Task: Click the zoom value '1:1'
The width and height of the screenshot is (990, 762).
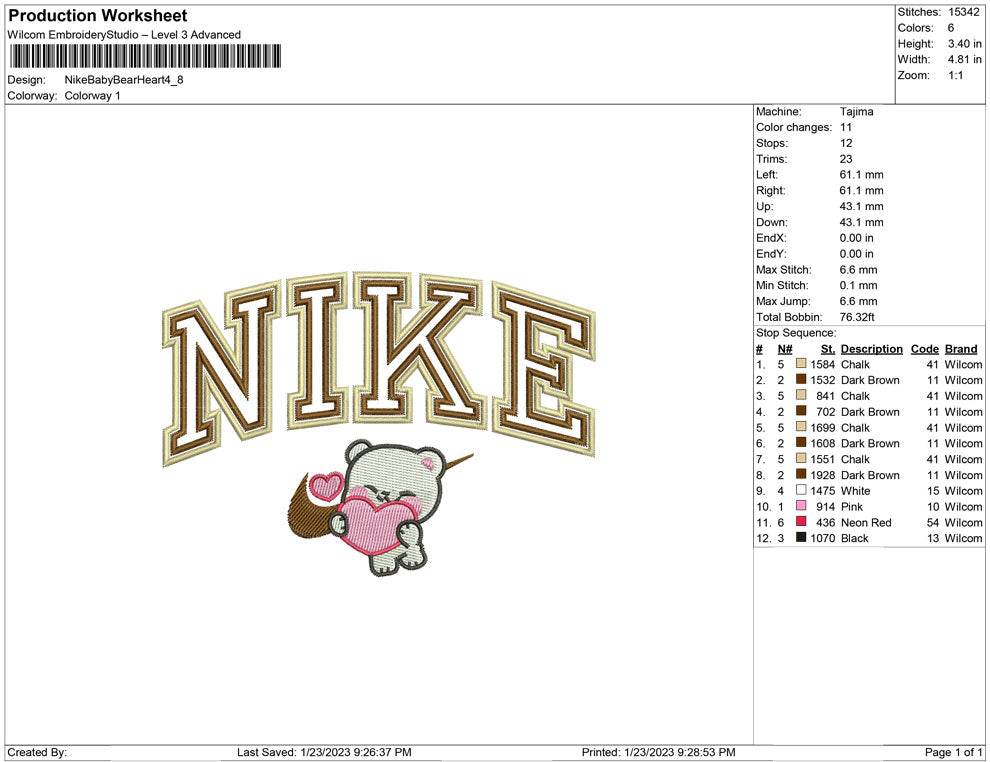Action: tap(955, 75)
